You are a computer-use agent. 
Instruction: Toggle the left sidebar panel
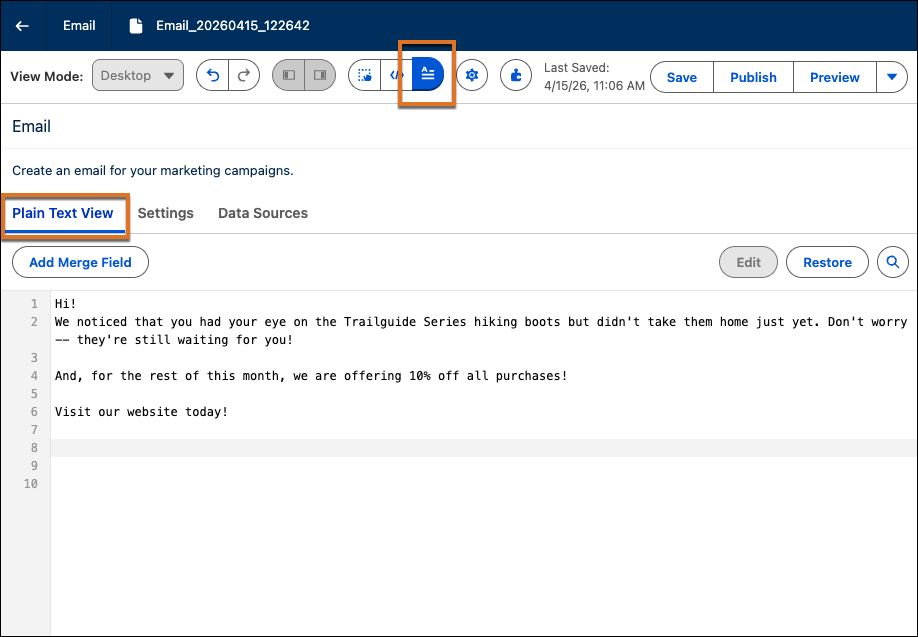coord(289,76)
